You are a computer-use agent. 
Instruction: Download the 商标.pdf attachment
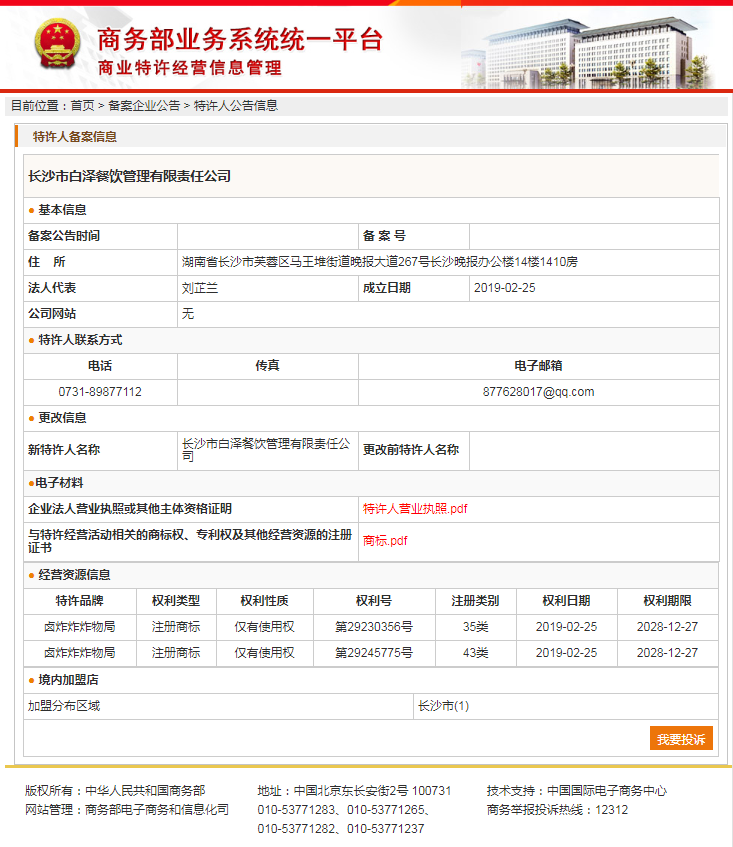point(385,541)
